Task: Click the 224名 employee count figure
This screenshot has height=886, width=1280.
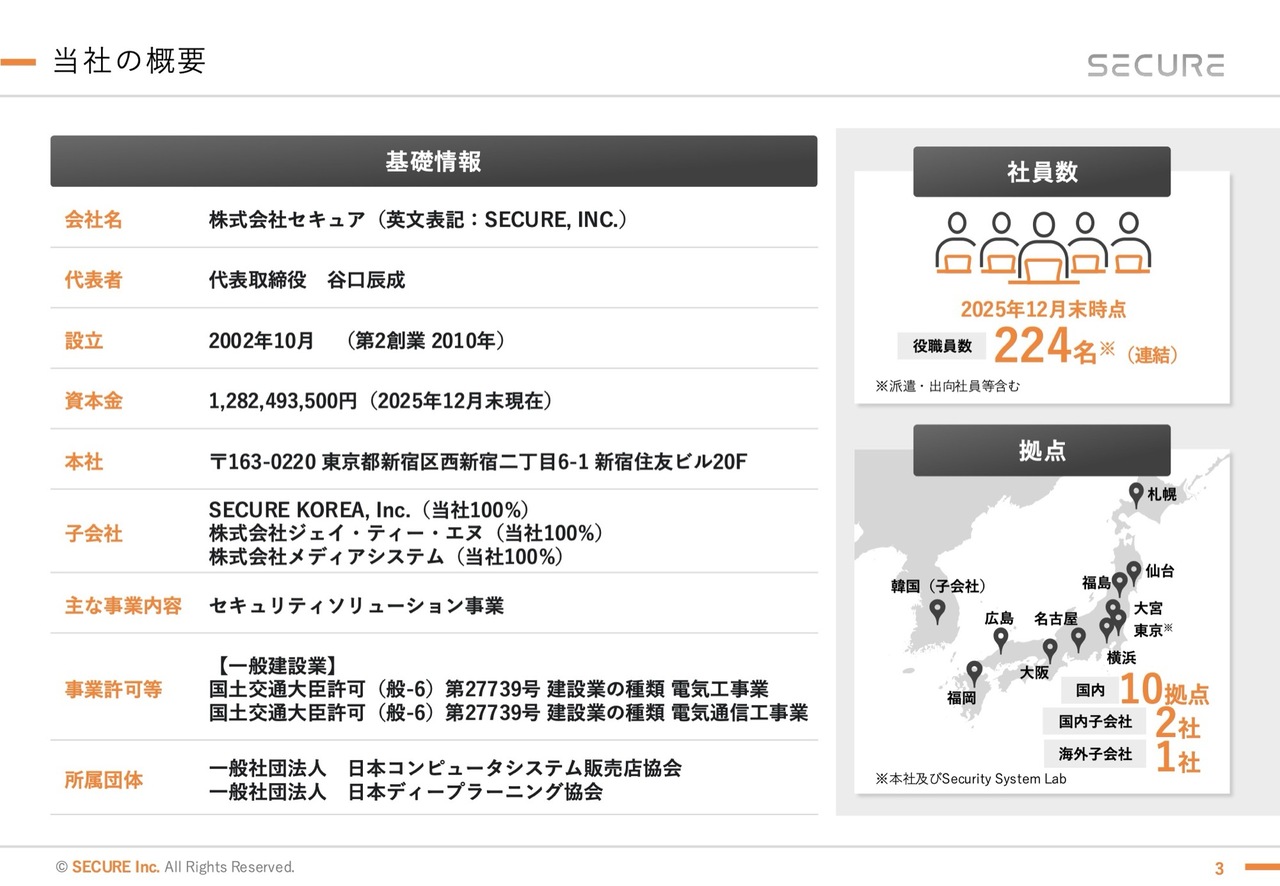Action: [1045, 347]
